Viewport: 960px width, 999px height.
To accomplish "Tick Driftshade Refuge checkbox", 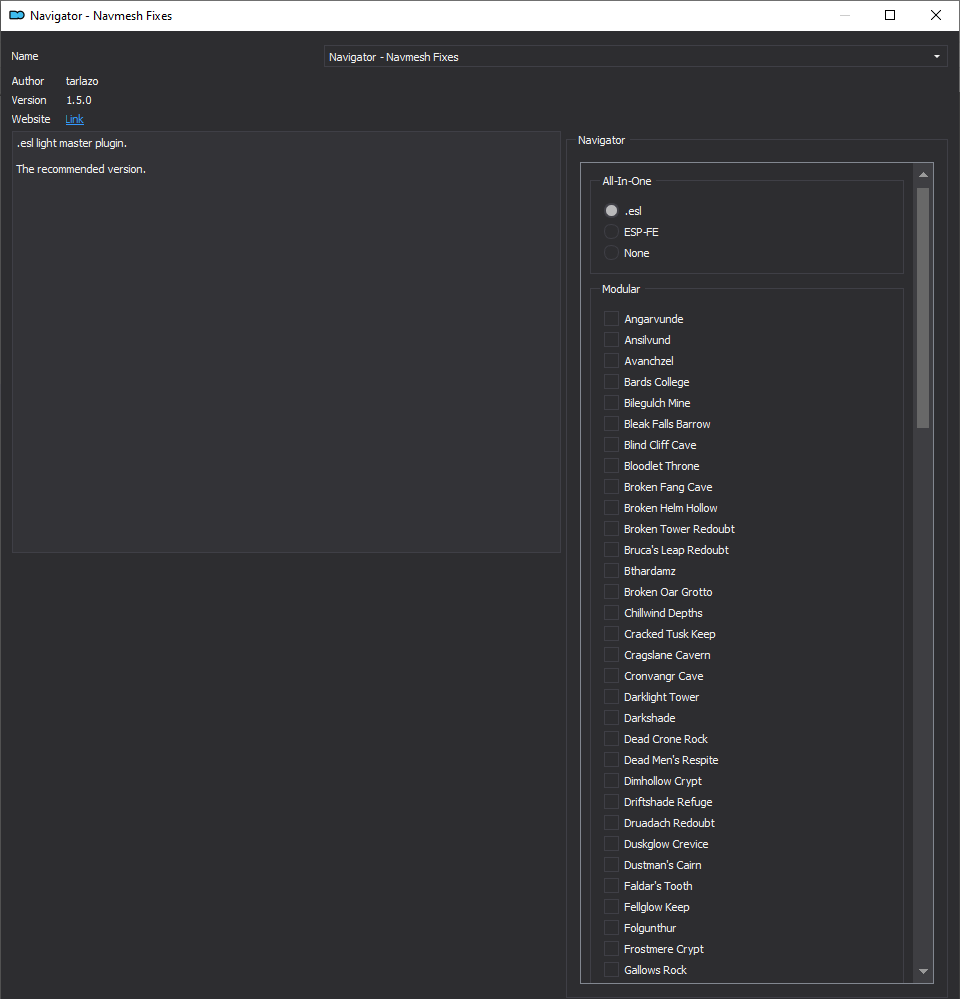I will [x=611, y=802].
